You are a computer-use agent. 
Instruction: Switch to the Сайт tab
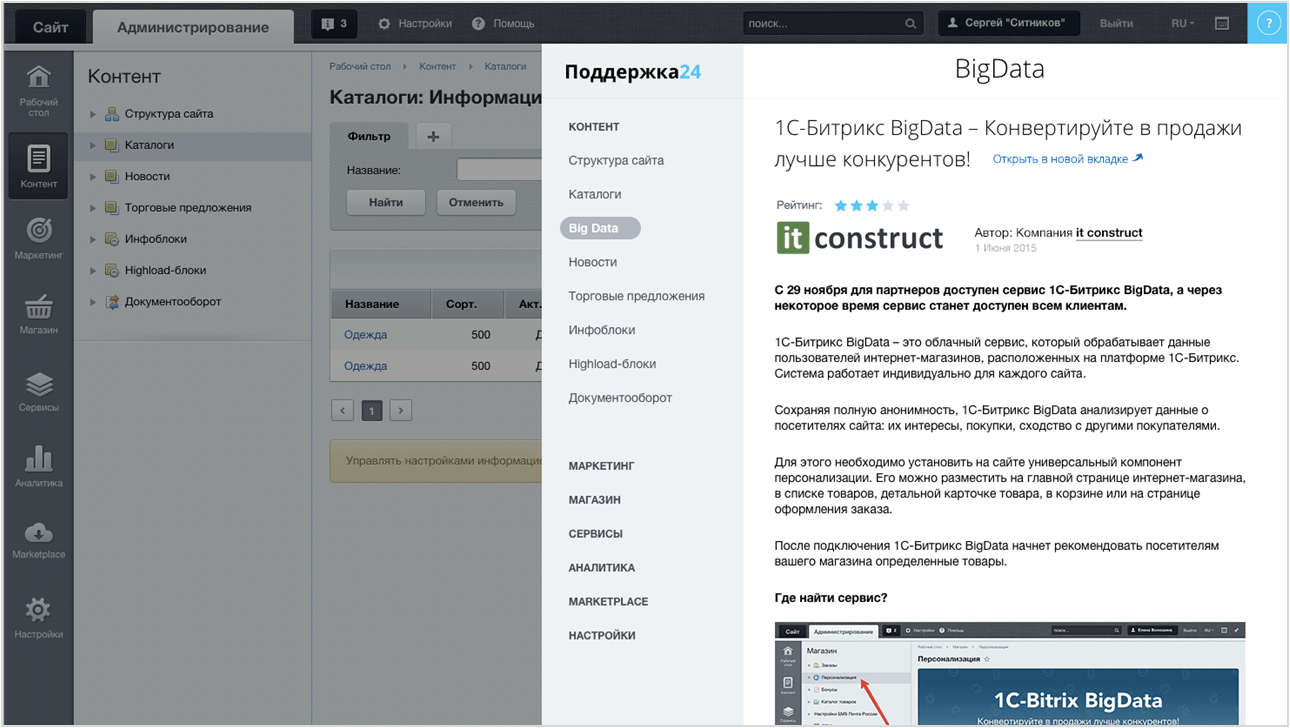[x=50, y=27]
